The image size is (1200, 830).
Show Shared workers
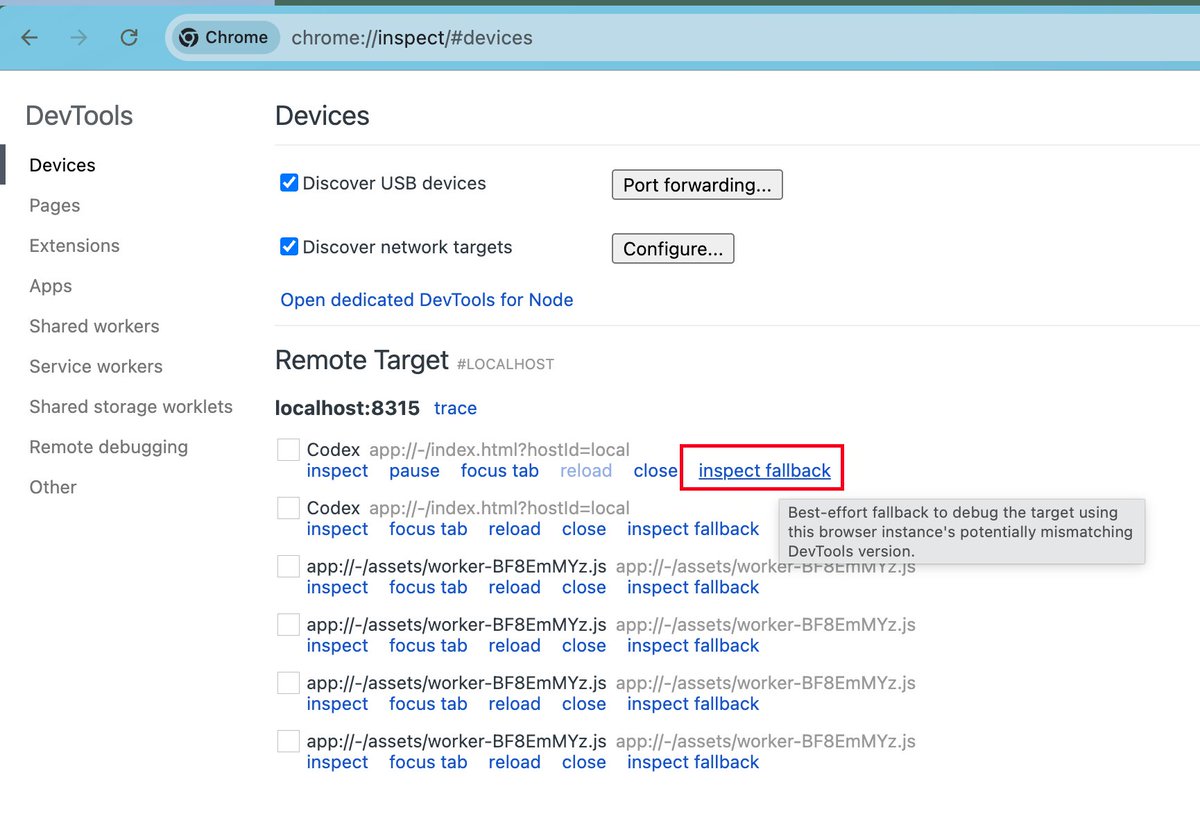[x=94, y=326]
